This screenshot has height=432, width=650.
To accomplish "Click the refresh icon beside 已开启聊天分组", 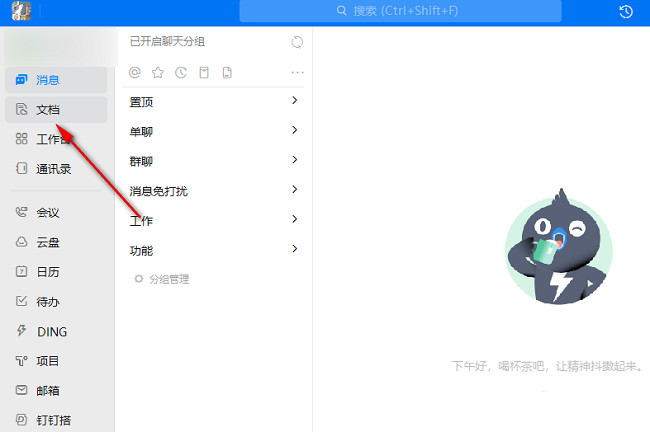I will coord(297,42).
